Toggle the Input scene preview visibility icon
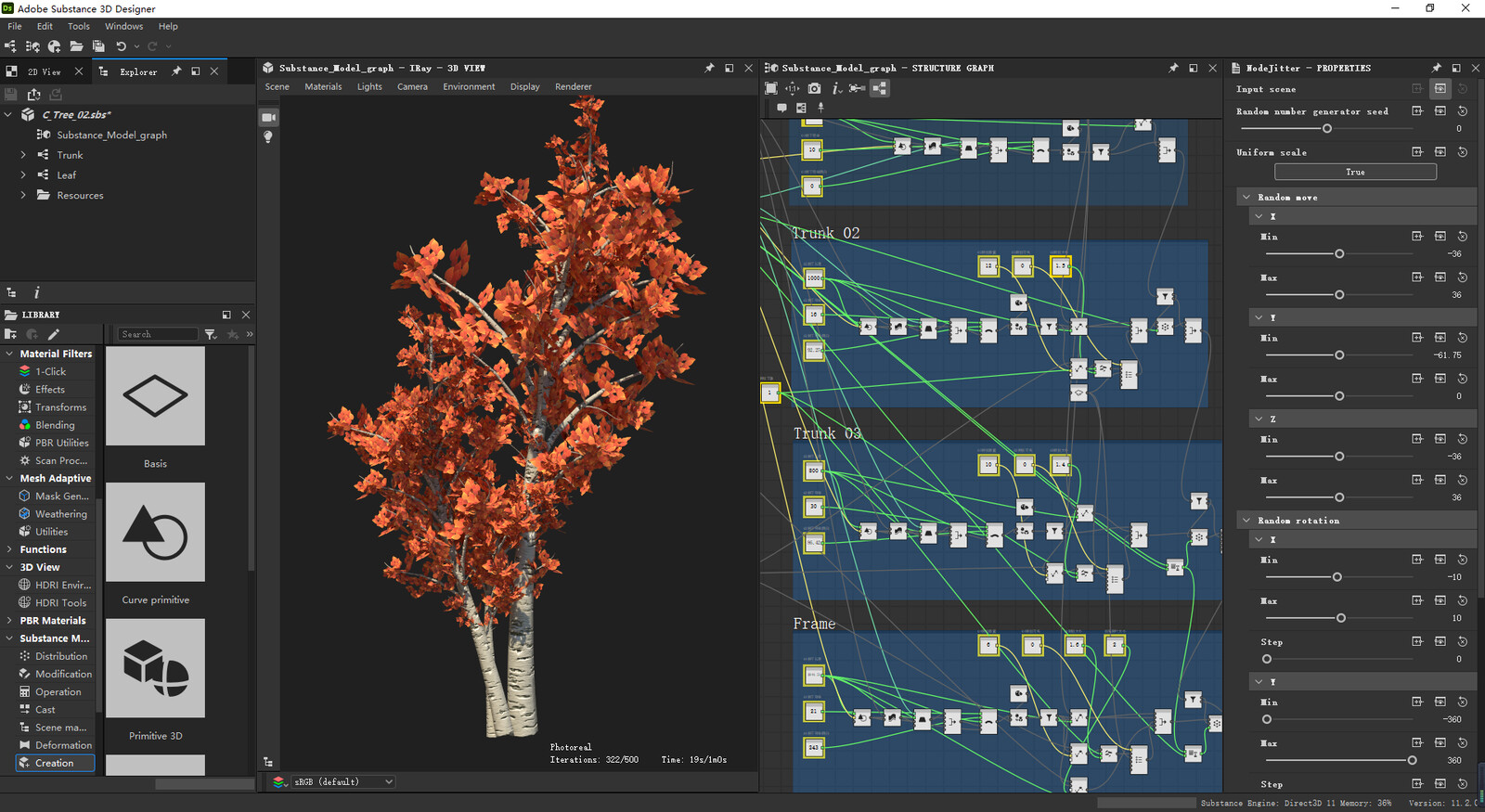 (x=1440, y=89)
